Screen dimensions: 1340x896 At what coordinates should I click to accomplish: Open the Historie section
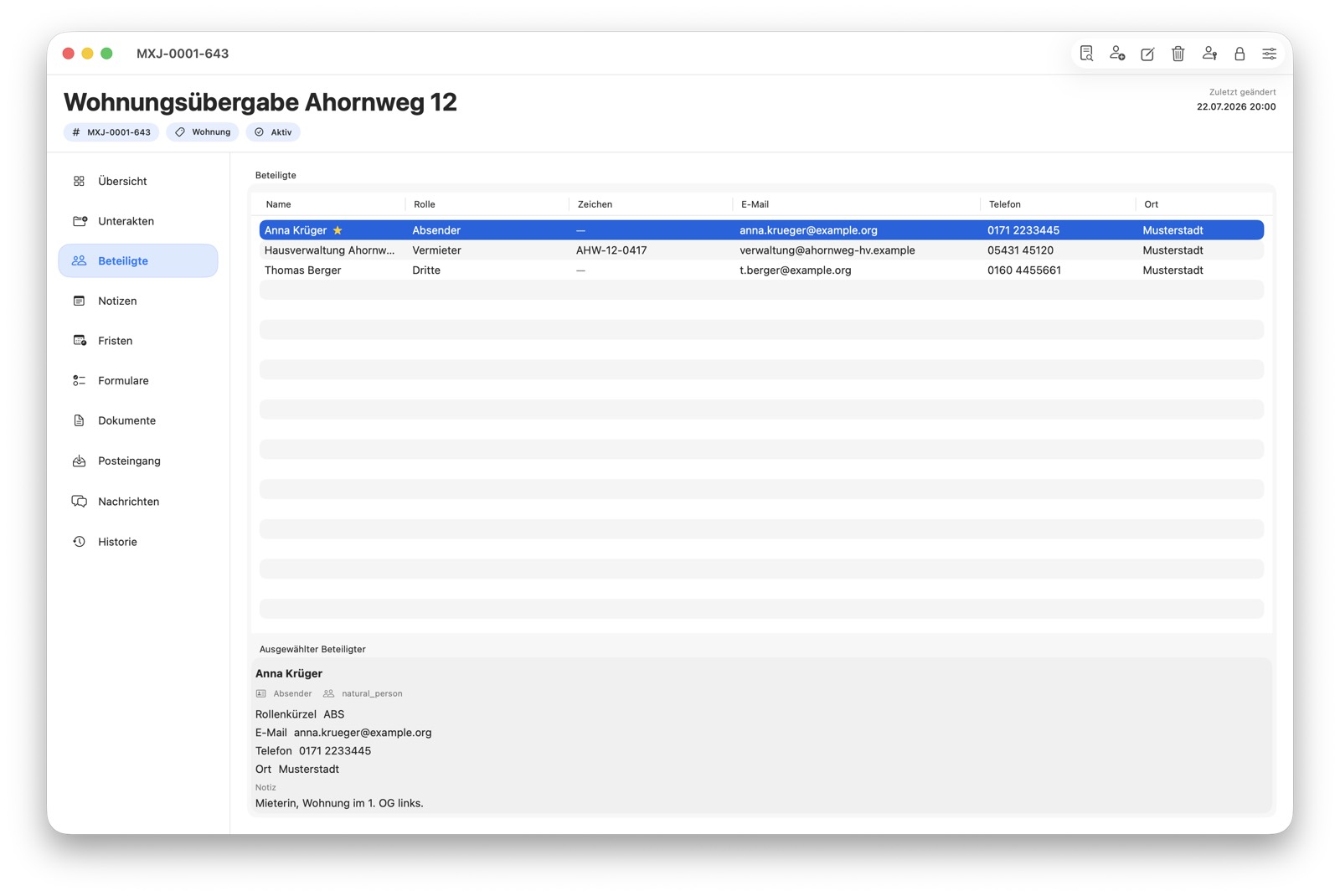pyautogui.click(x=138, y=542)
